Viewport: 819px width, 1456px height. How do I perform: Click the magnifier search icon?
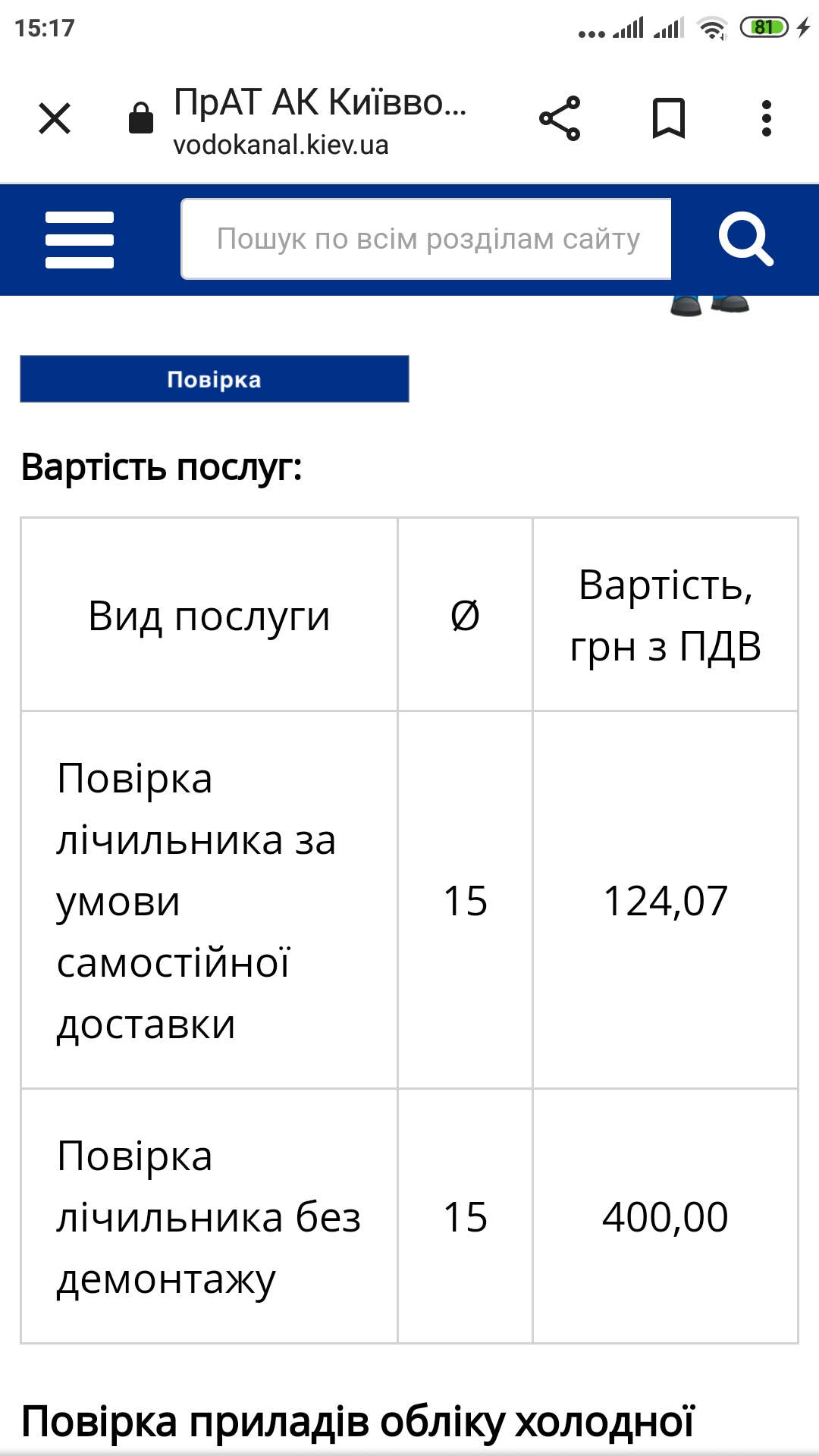[x=745, y=240]
